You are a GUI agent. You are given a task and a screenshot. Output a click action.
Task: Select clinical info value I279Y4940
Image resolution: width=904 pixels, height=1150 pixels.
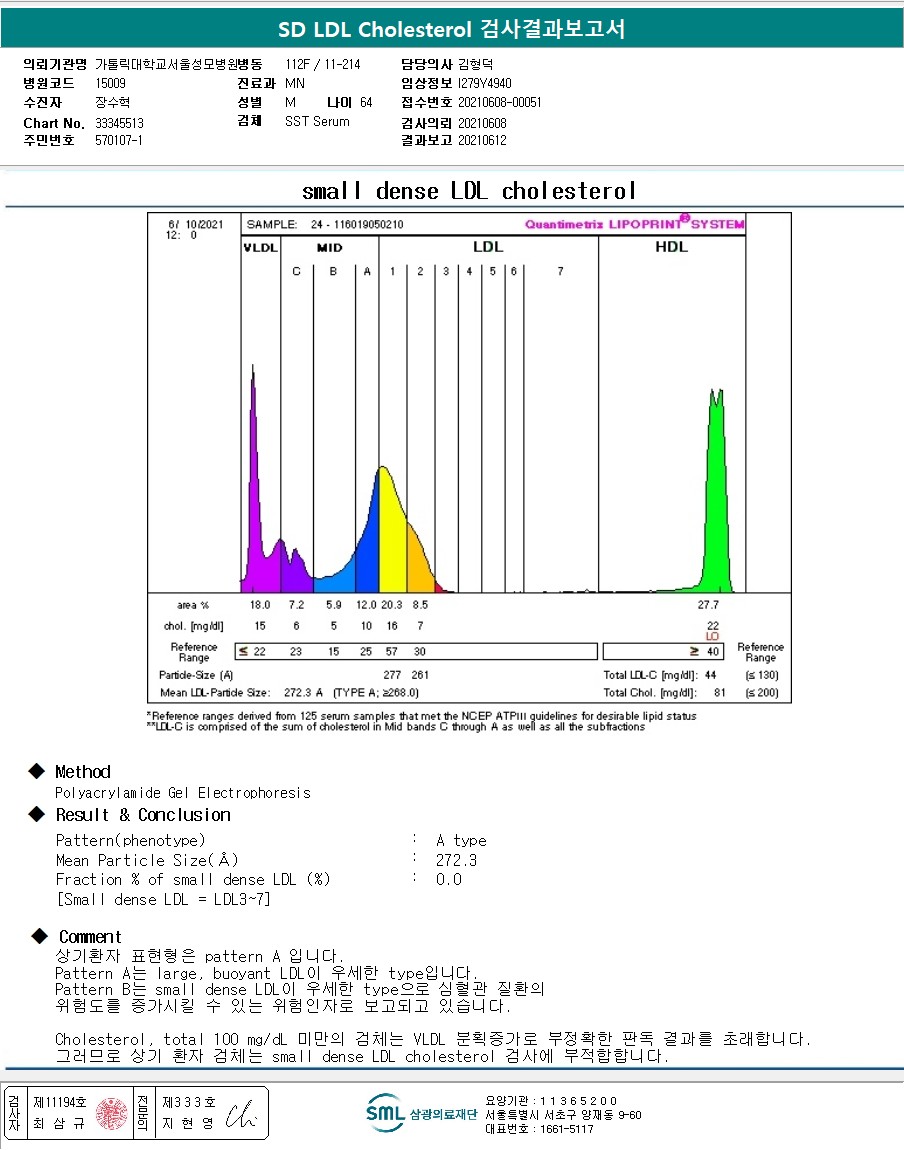pyautogui.click(x=485, y=84)
